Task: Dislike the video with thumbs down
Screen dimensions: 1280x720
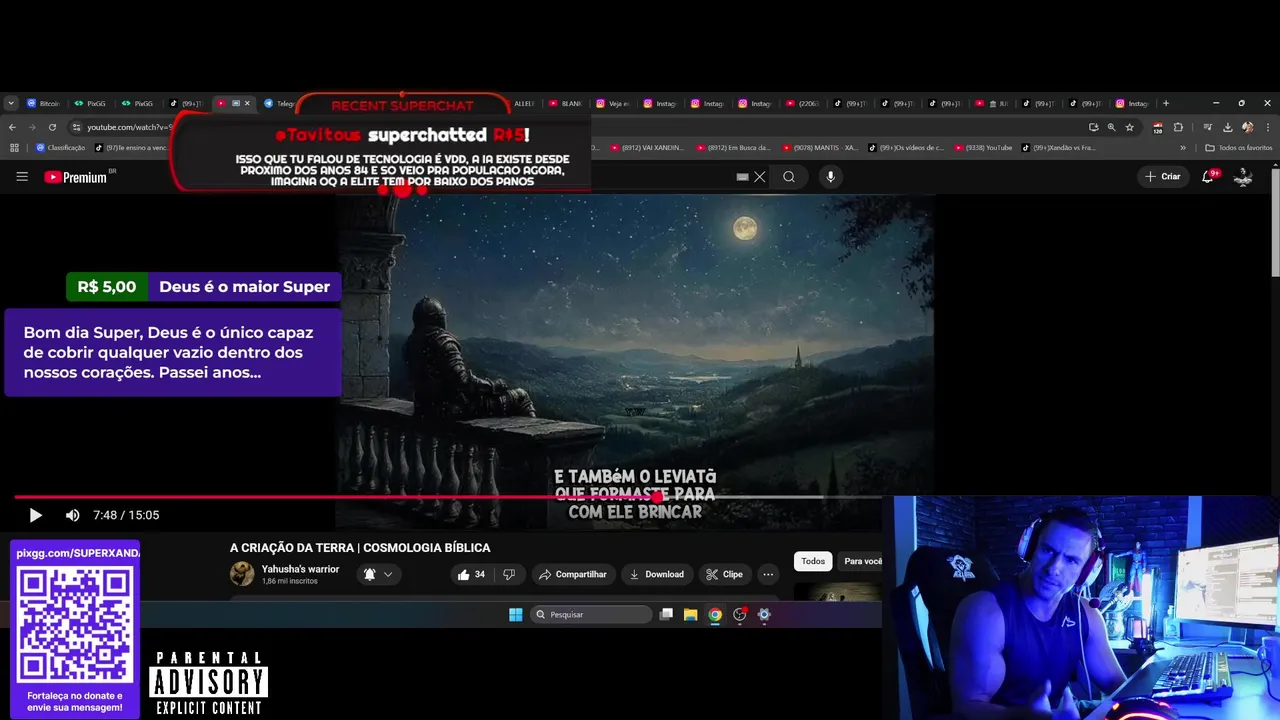Action: click(x=509, y=574)
